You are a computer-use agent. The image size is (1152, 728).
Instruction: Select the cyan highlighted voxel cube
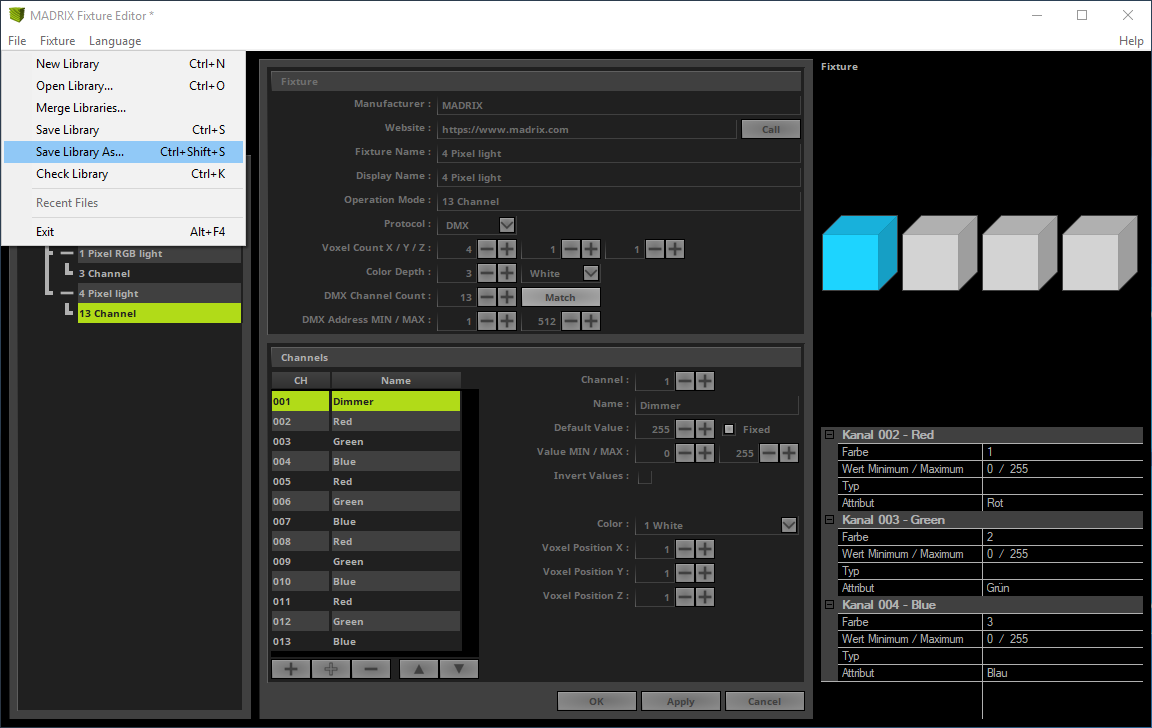tap(859, 253)
